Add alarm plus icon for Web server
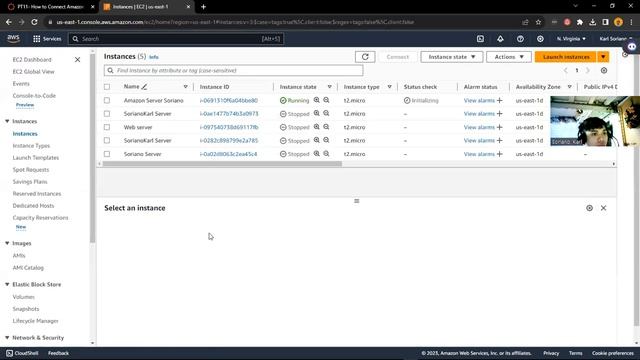640x360 pixels. pyautogui.click(x=500, y=127)
